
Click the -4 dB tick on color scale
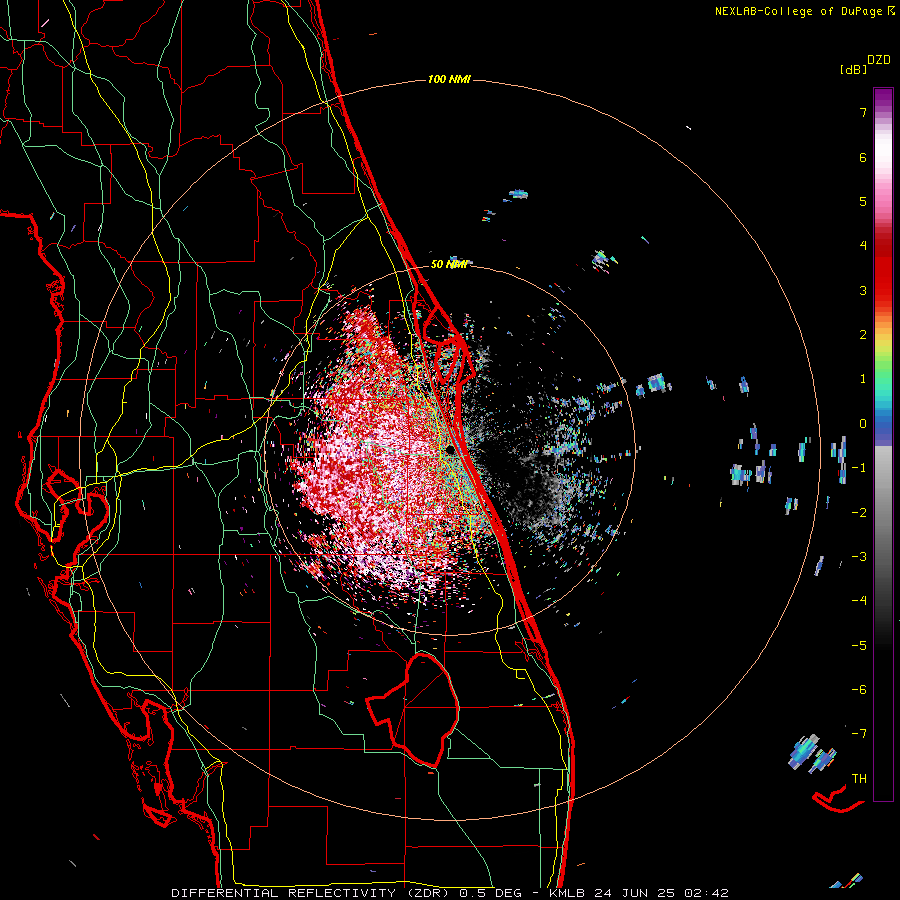[x=859, y=601]
